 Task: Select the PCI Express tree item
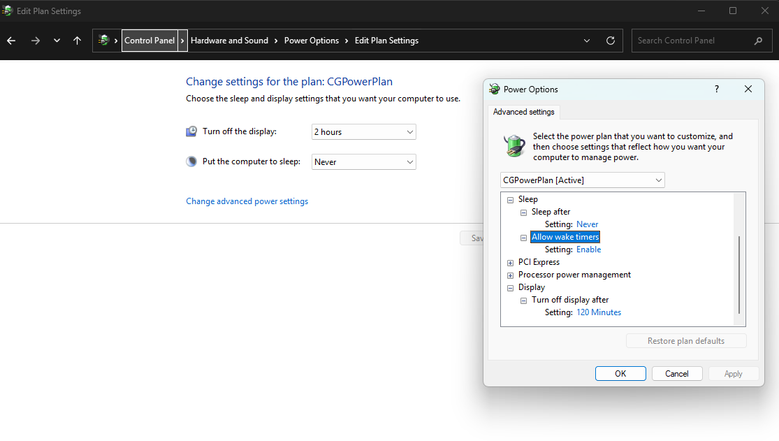click(539, 262)
